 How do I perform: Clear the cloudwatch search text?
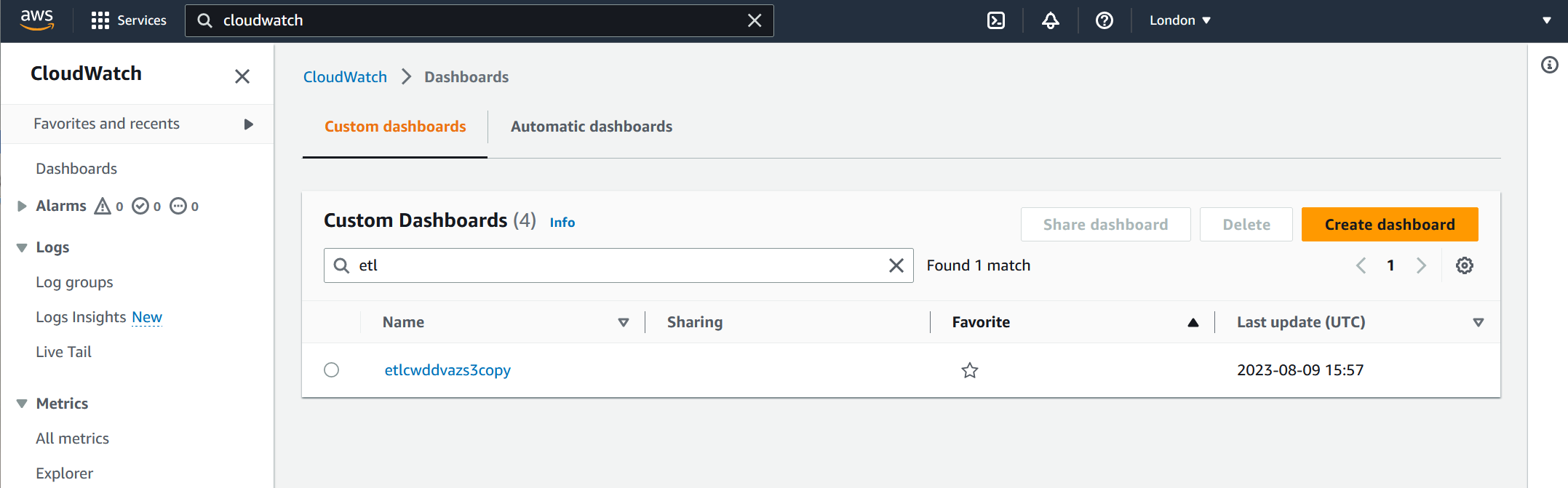pyautogui.click(x=755, y=20)
